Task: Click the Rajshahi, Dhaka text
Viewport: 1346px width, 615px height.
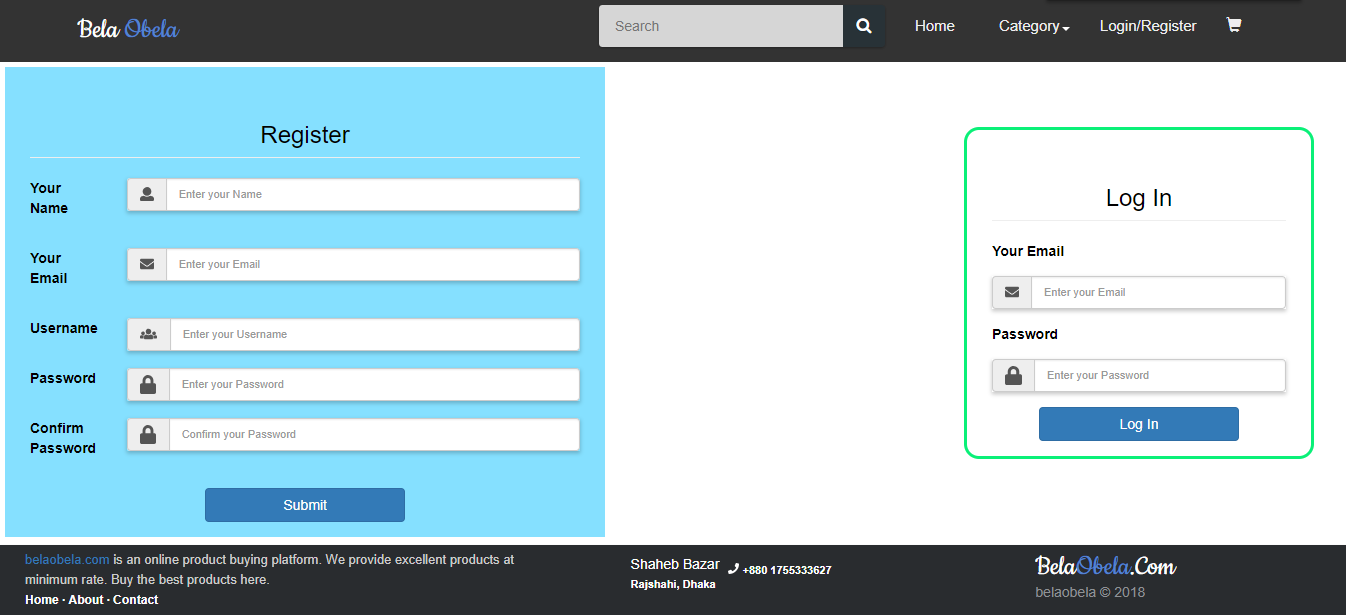Action: 673,584
